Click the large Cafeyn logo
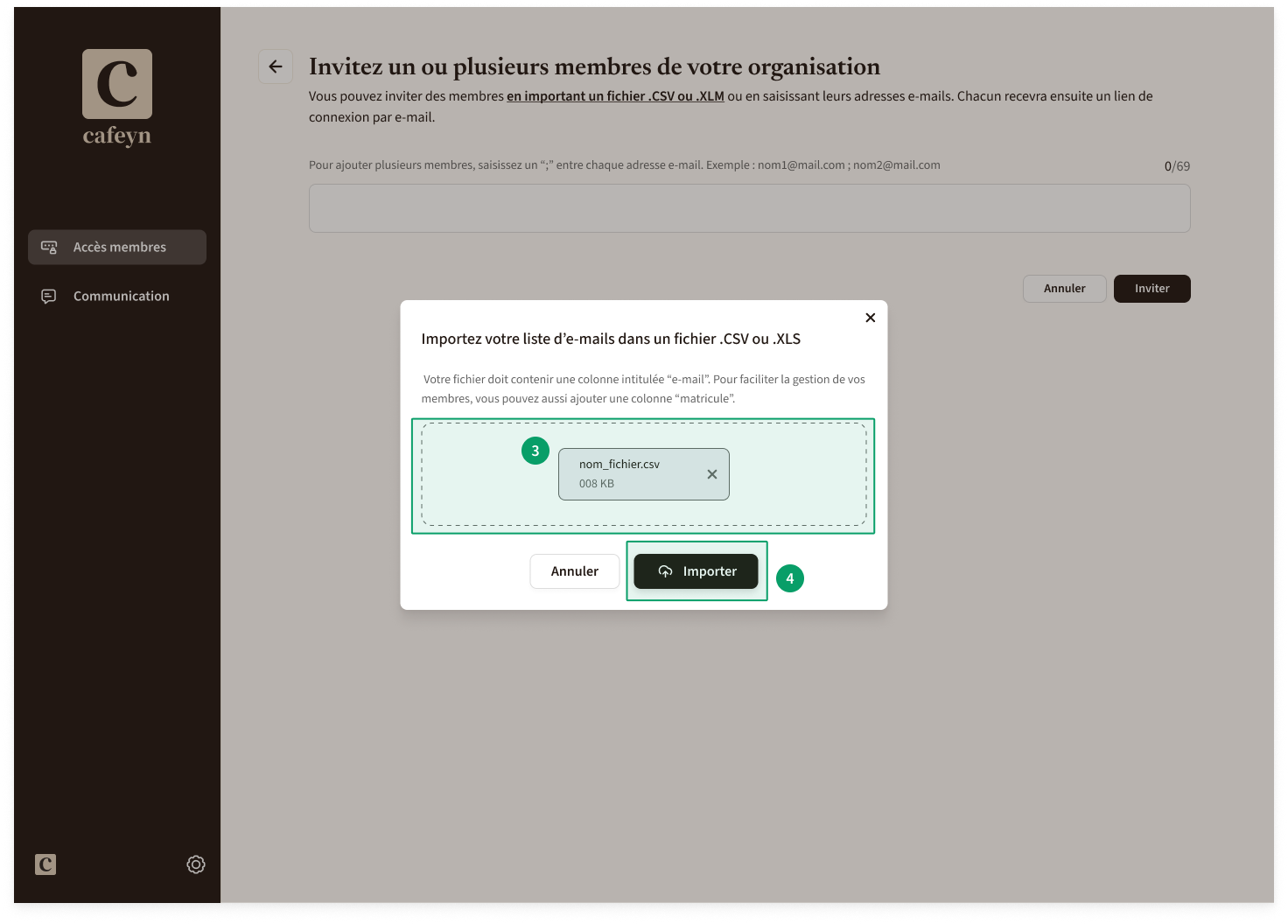This screenshot has width=1288, height=924. 117,97
